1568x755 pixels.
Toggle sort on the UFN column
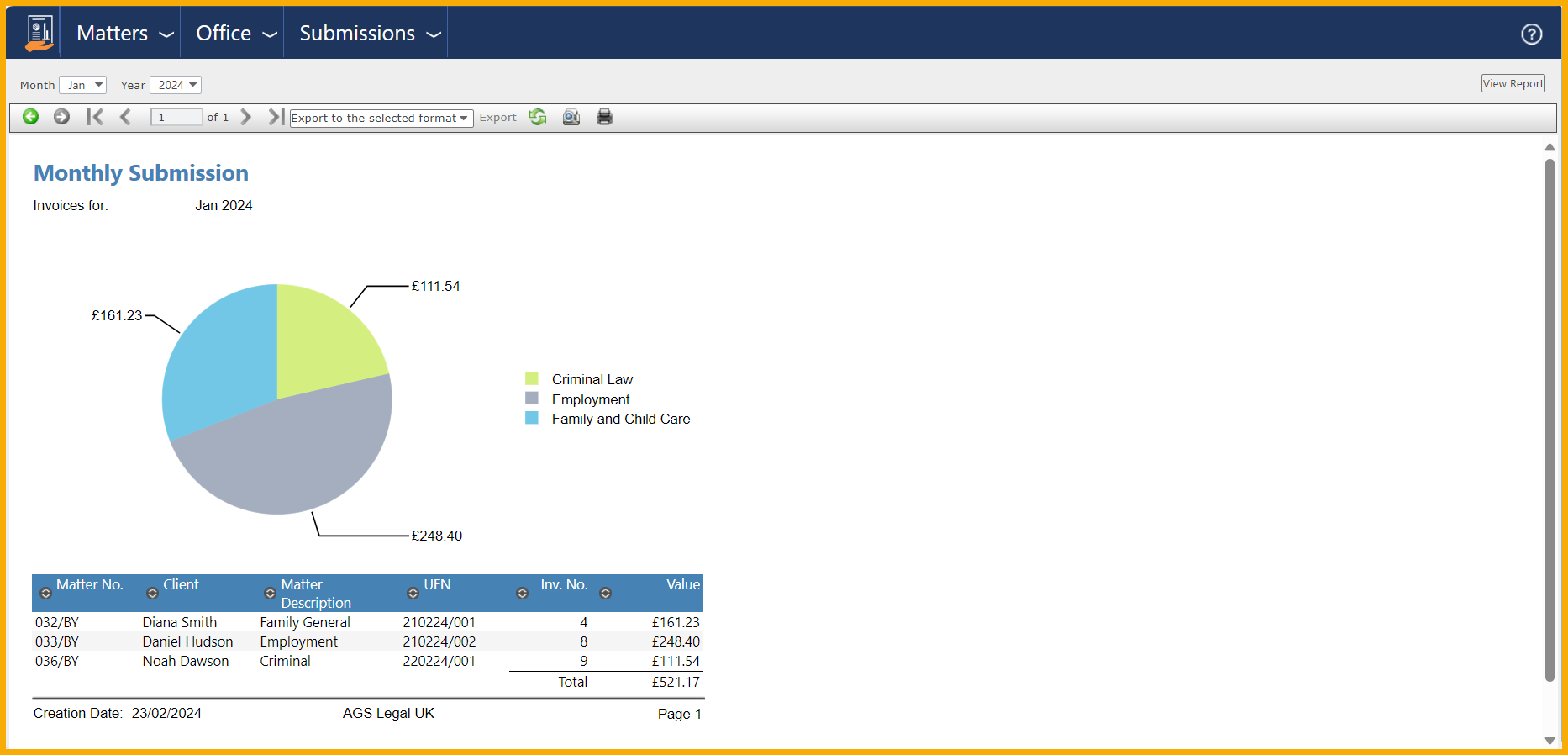pos(413,594)
